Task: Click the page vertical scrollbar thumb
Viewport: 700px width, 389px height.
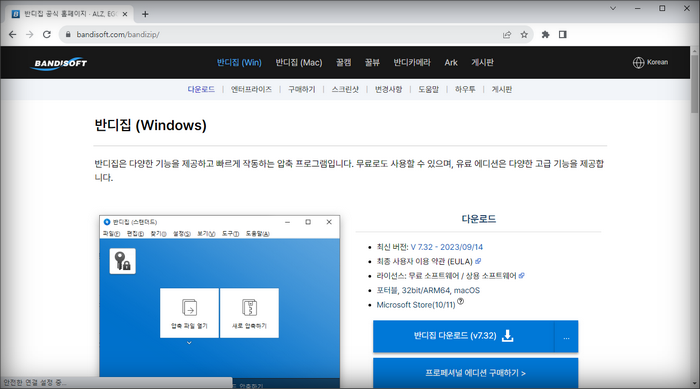Action: (695, 84)
